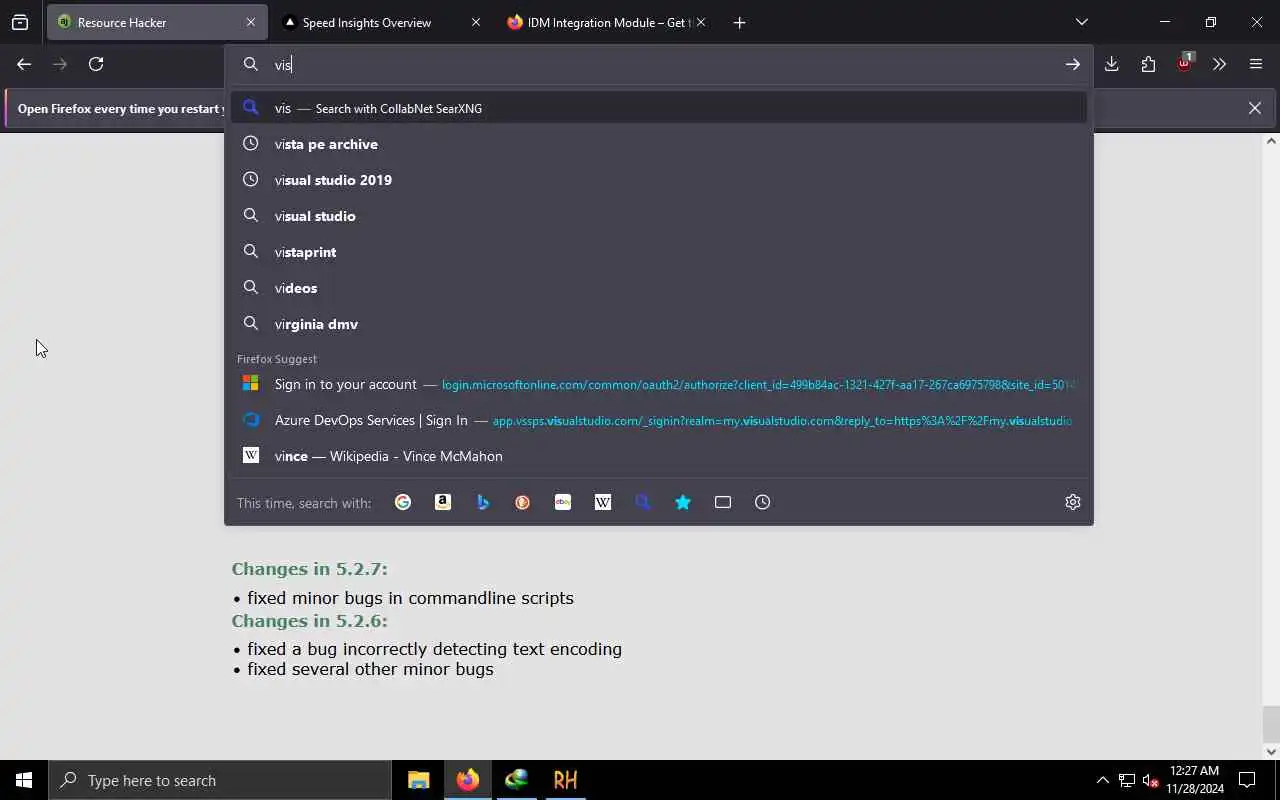Search history using the clock icon
Image resolution: width=1280 pixels, height=800 pixels.
pos(763,502)
